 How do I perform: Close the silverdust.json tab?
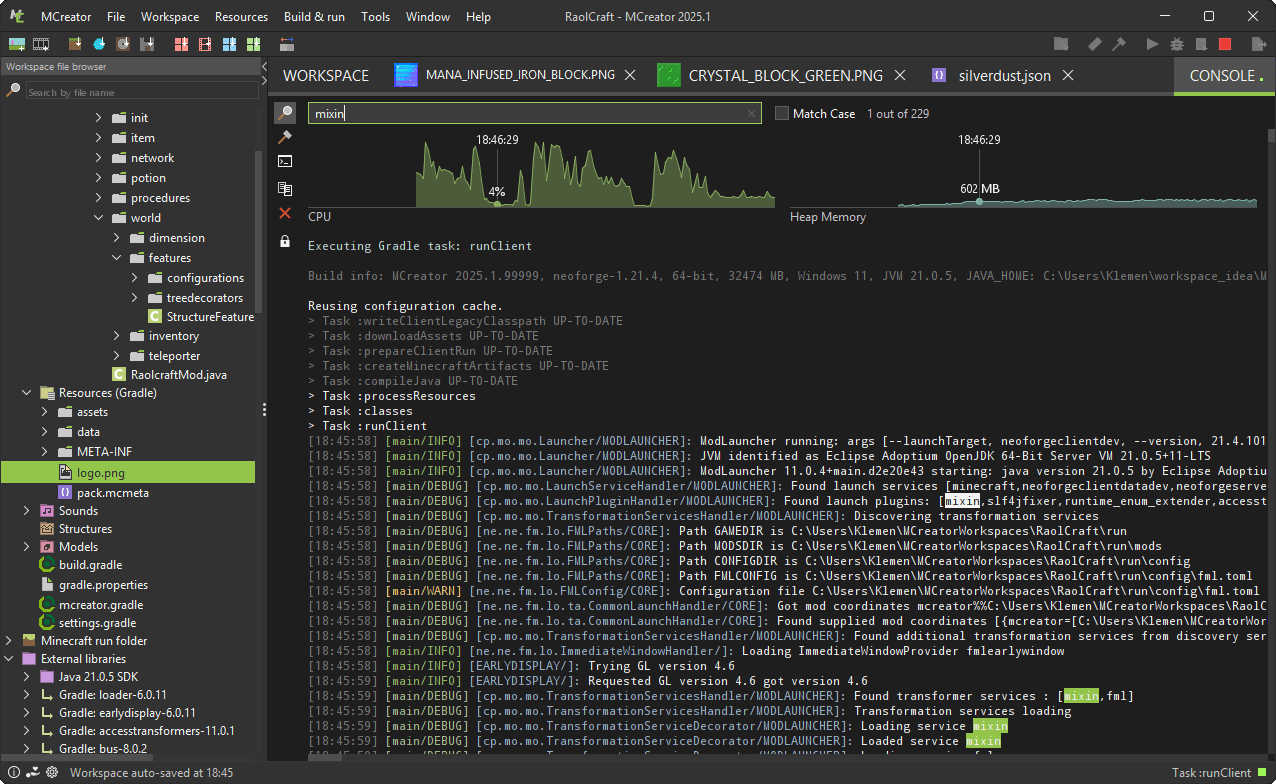[x=1068, y=75]
